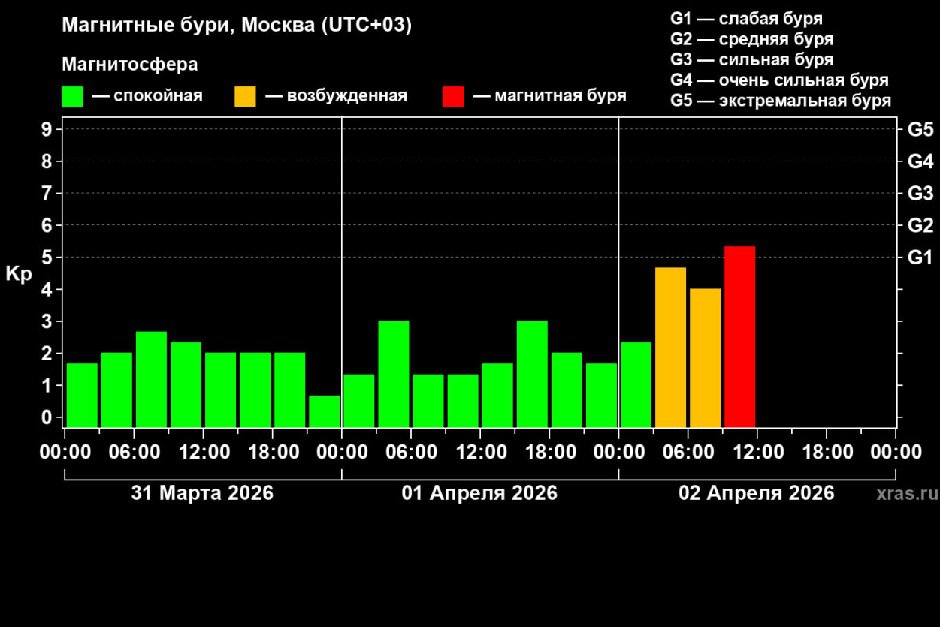Click the shortest green bar on 31 March
940x627 pixels.
(324, 410)
